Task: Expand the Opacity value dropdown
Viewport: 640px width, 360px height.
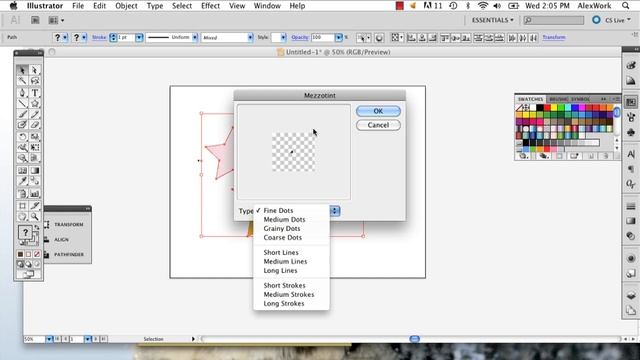Action: [338, 38]
